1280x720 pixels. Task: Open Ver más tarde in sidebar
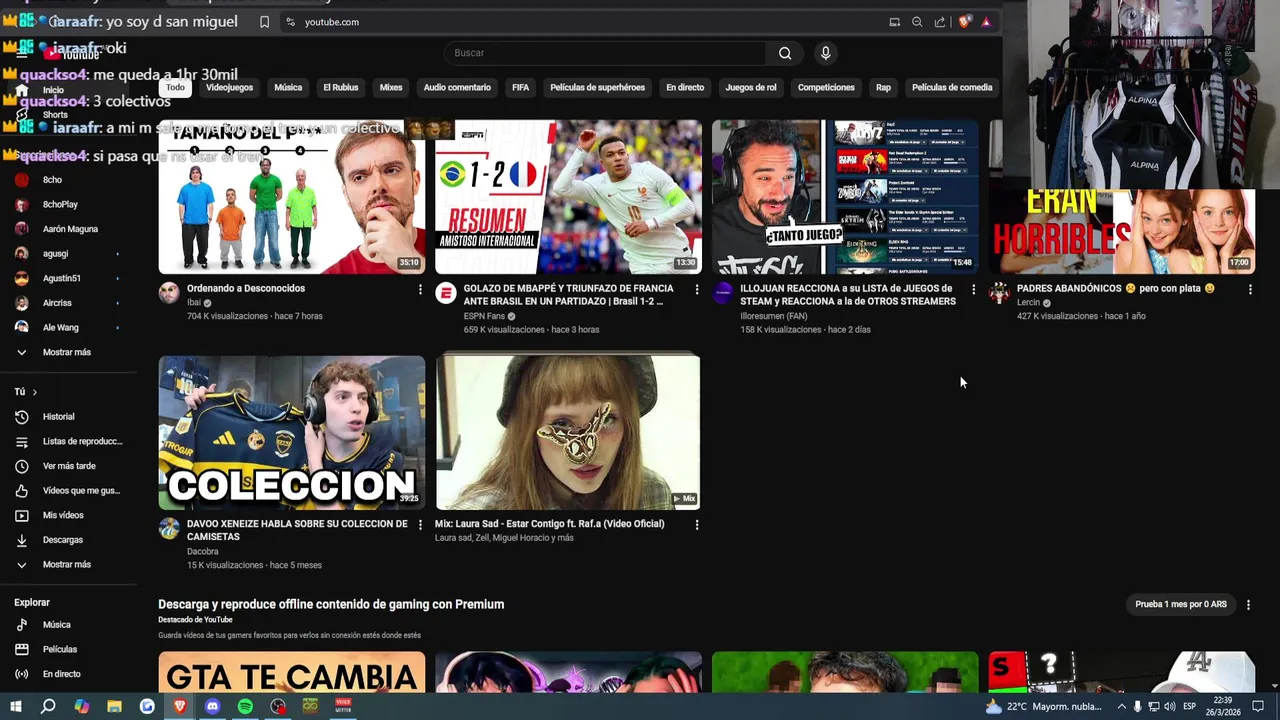68,466
